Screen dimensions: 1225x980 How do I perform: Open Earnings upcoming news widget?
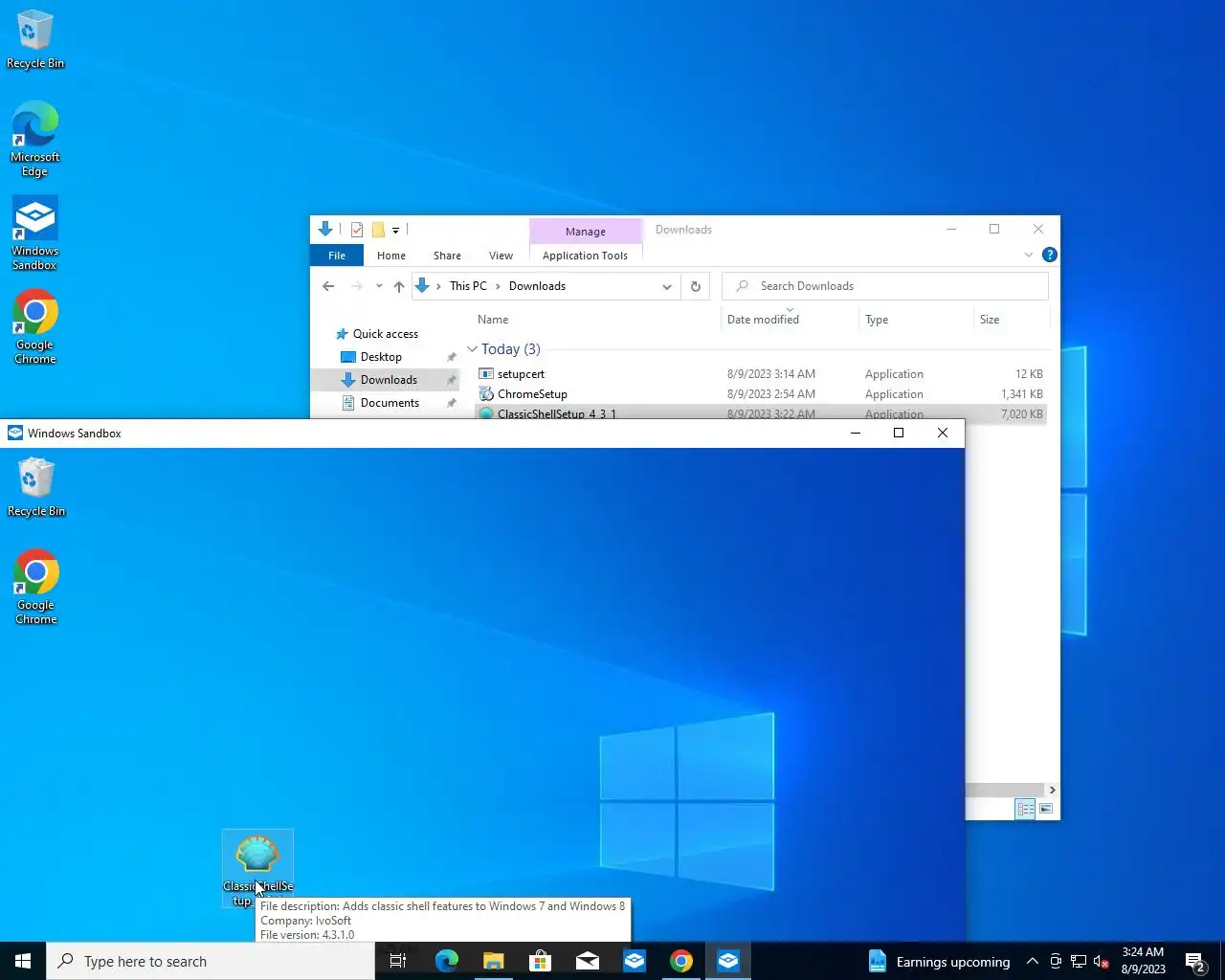coord(940,961)
